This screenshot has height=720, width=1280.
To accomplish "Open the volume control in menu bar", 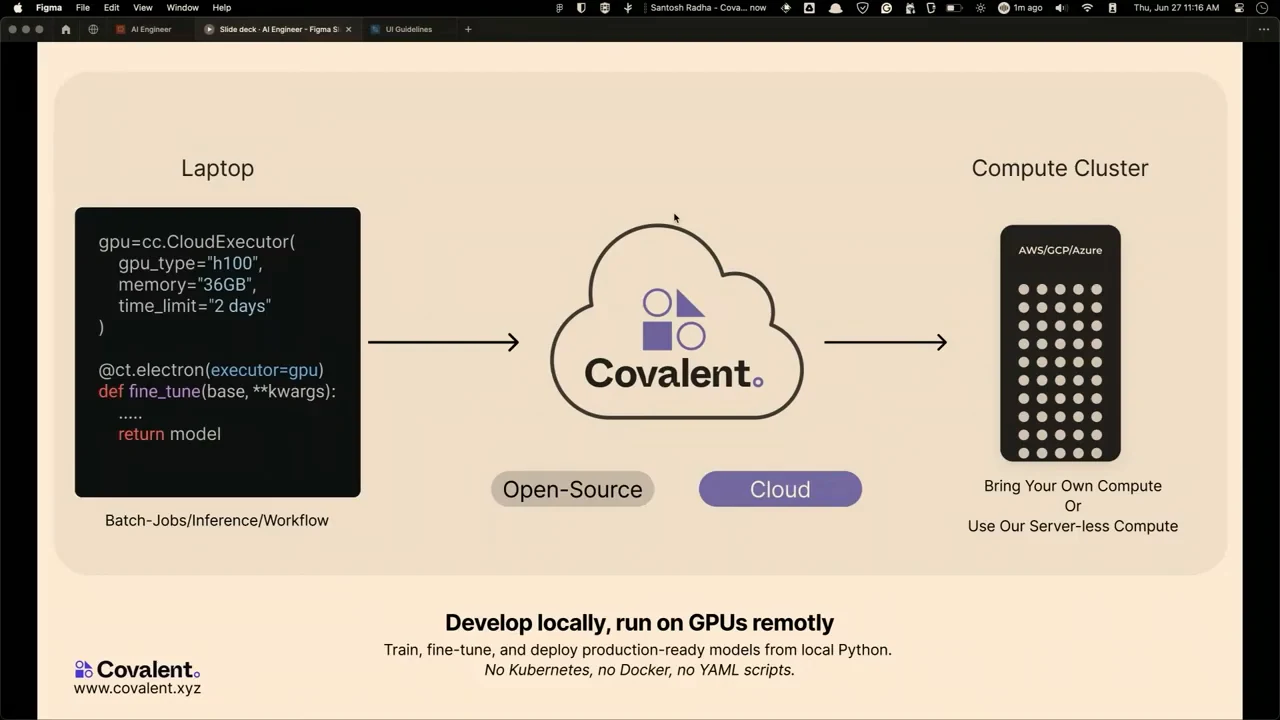I will click(1061, 7).
